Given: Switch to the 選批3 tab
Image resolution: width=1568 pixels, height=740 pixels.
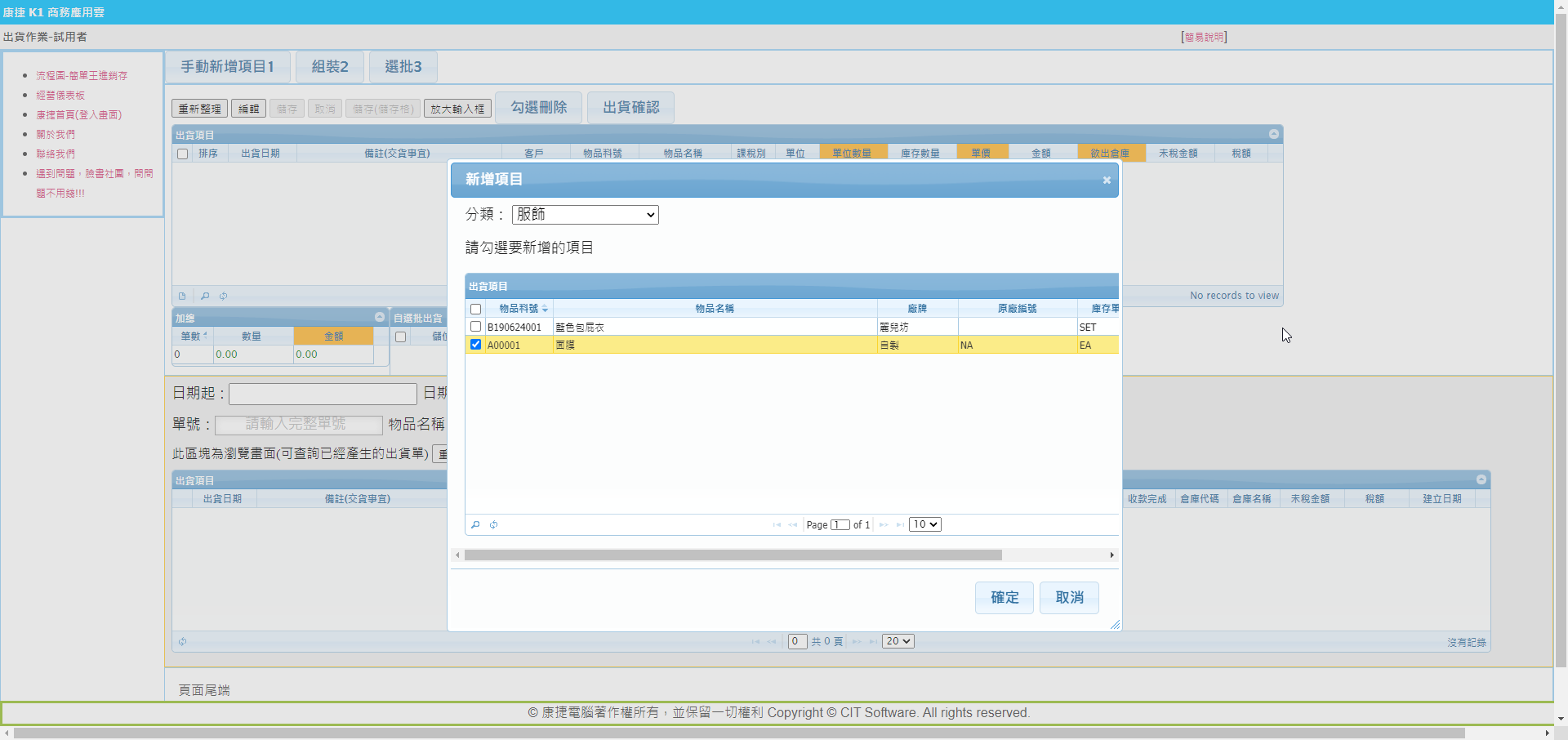Looking at the screenshot, I should 403,67.
